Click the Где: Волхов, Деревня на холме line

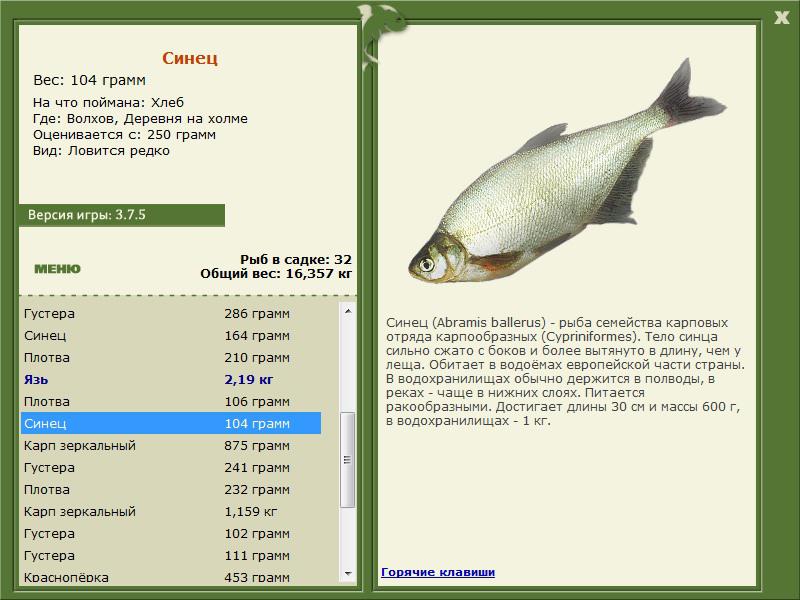pos(140,118)
